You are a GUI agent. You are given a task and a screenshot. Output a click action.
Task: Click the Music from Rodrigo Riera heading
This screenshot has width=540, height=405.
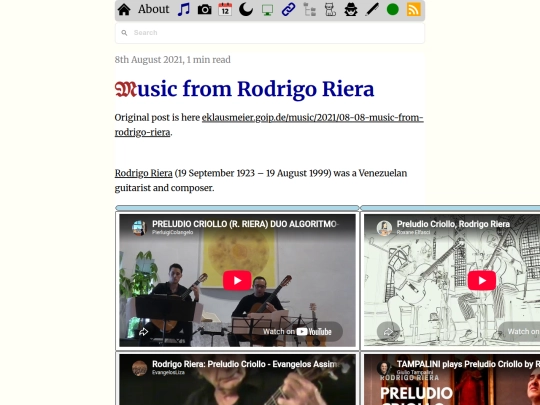tap(245, 89)
